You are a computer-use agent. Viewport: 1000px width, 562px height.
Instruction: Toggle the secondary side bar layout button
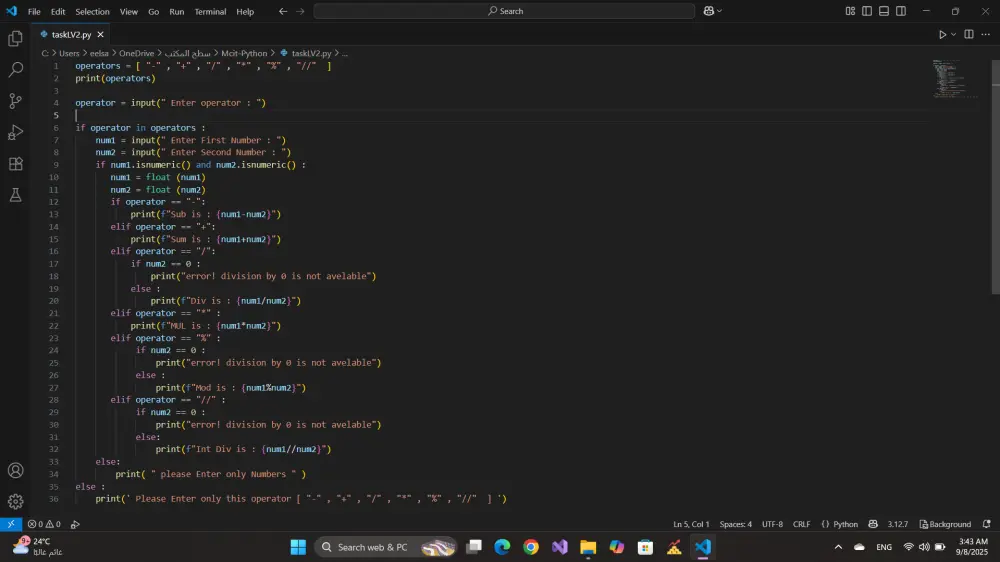point(901,11)
